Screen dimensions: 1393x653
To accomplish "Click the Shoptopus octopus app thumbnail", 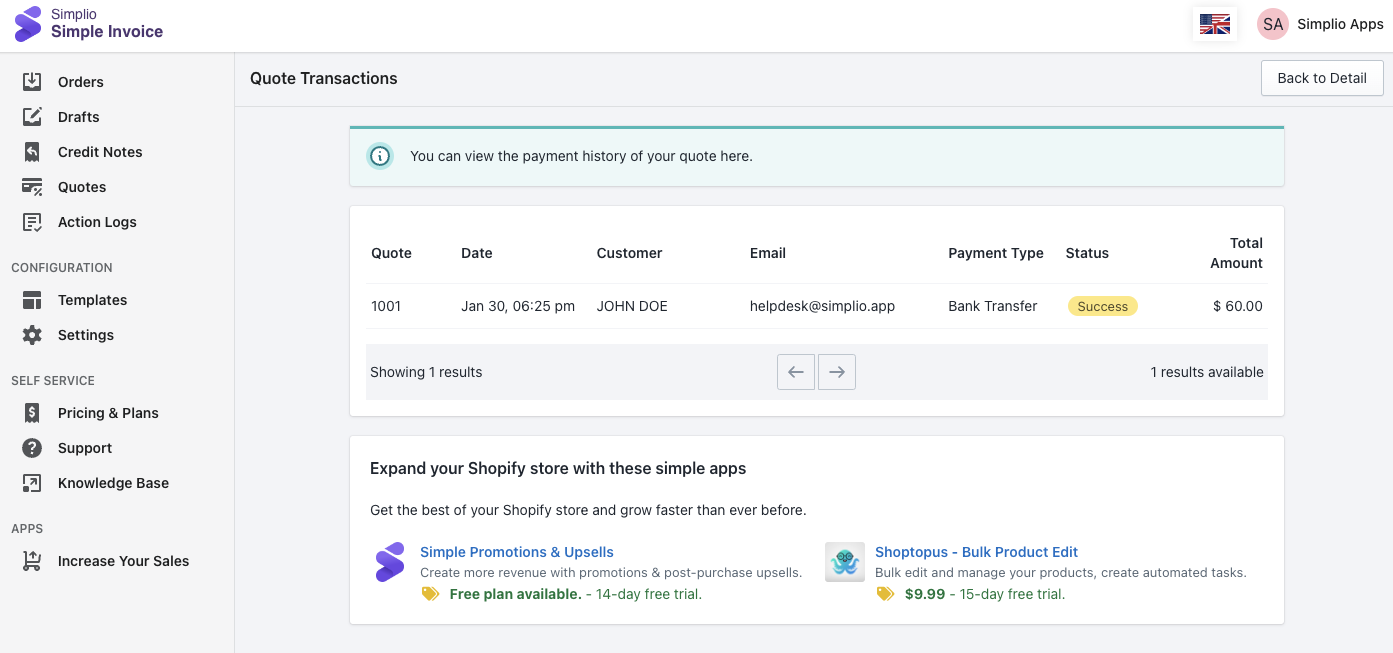I will click(x=845, y=562).
